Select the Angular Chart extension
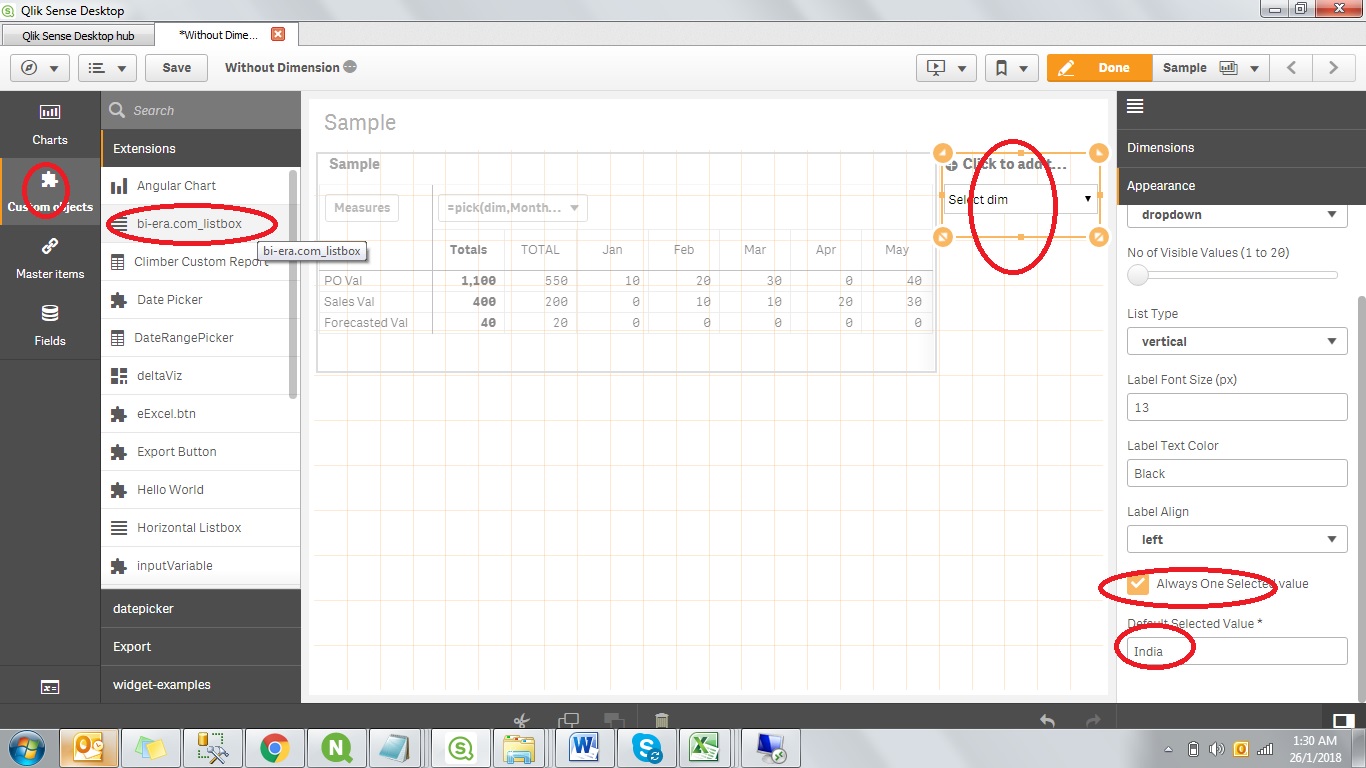 (195, 186)
